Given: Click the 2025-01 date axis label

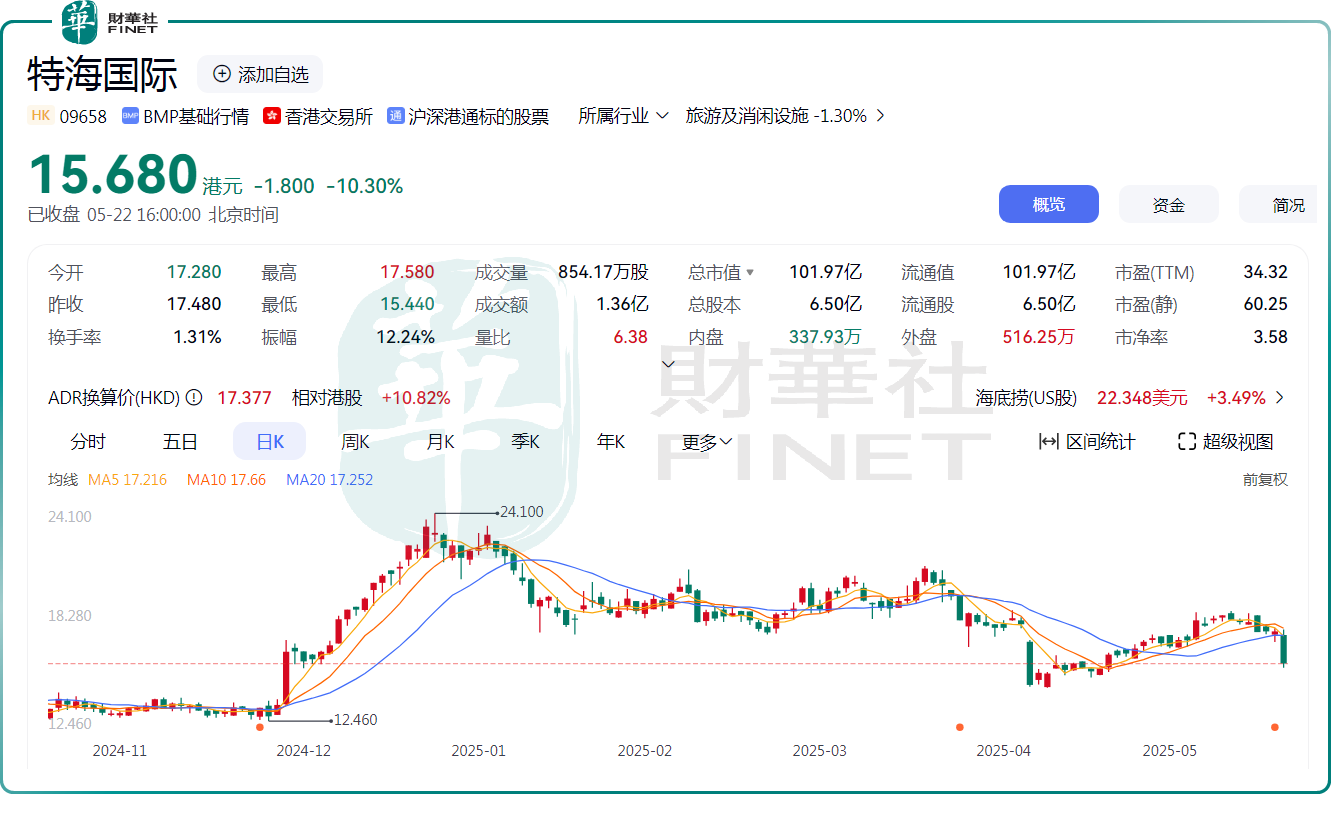Looking at the screenshot, I should (x=479, y=750).
